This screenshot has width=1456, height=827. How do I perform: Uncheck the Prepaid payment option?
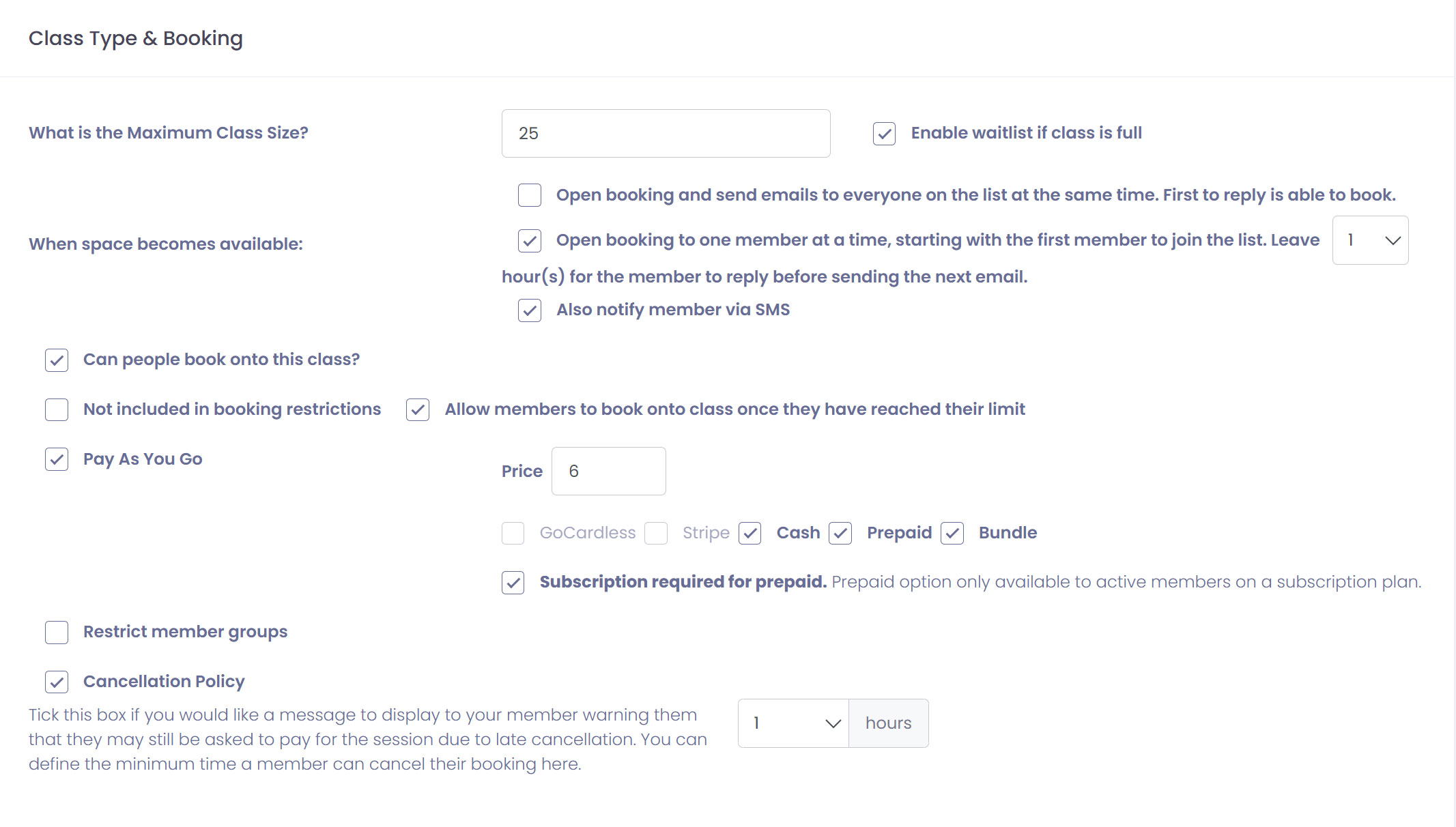click(x=840, y=533)
